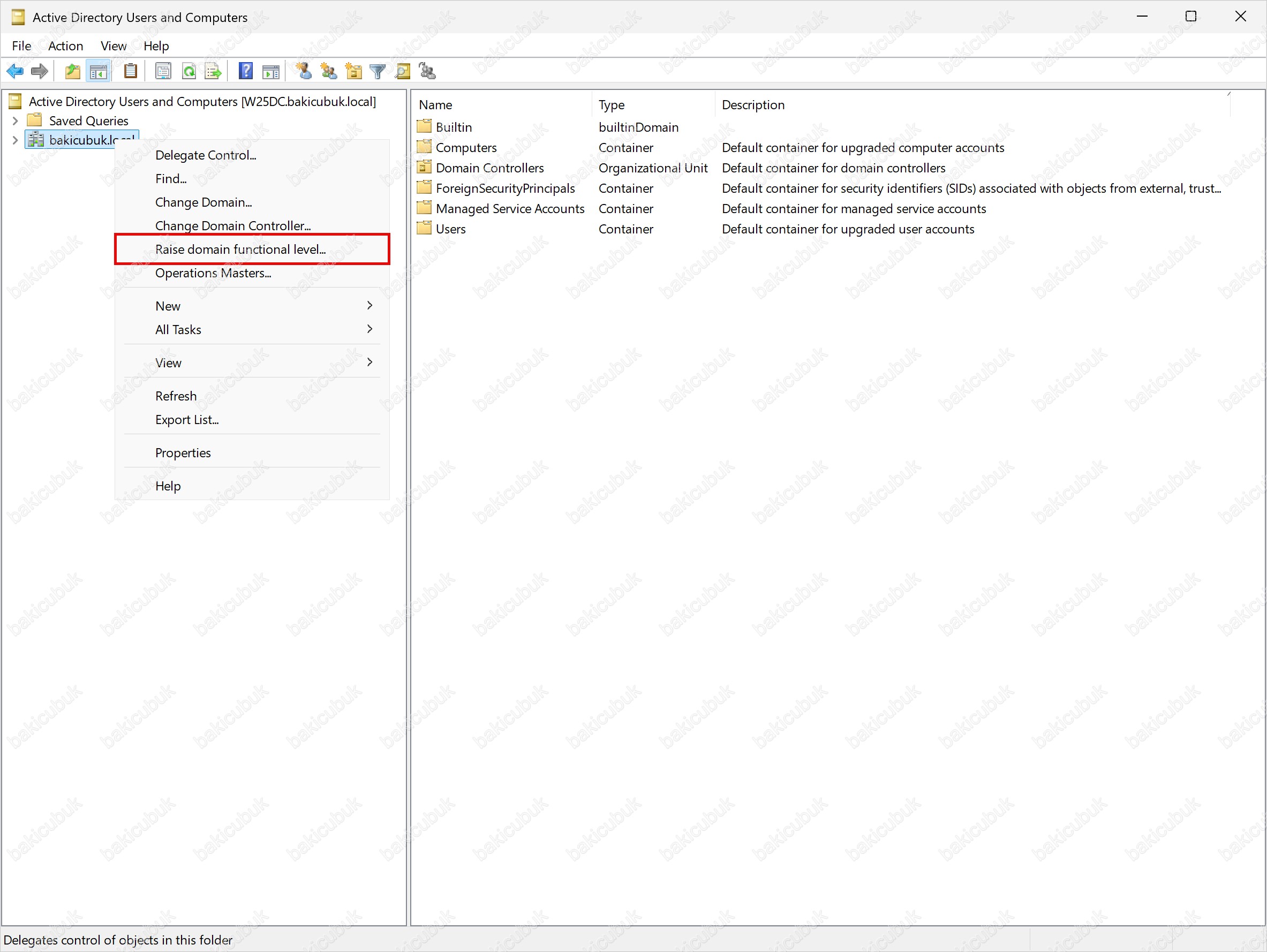The width and height of the screenshot is (1267, 952).
Task: Open the File menu
Action: pyautogui.click(x=22, y=46)
